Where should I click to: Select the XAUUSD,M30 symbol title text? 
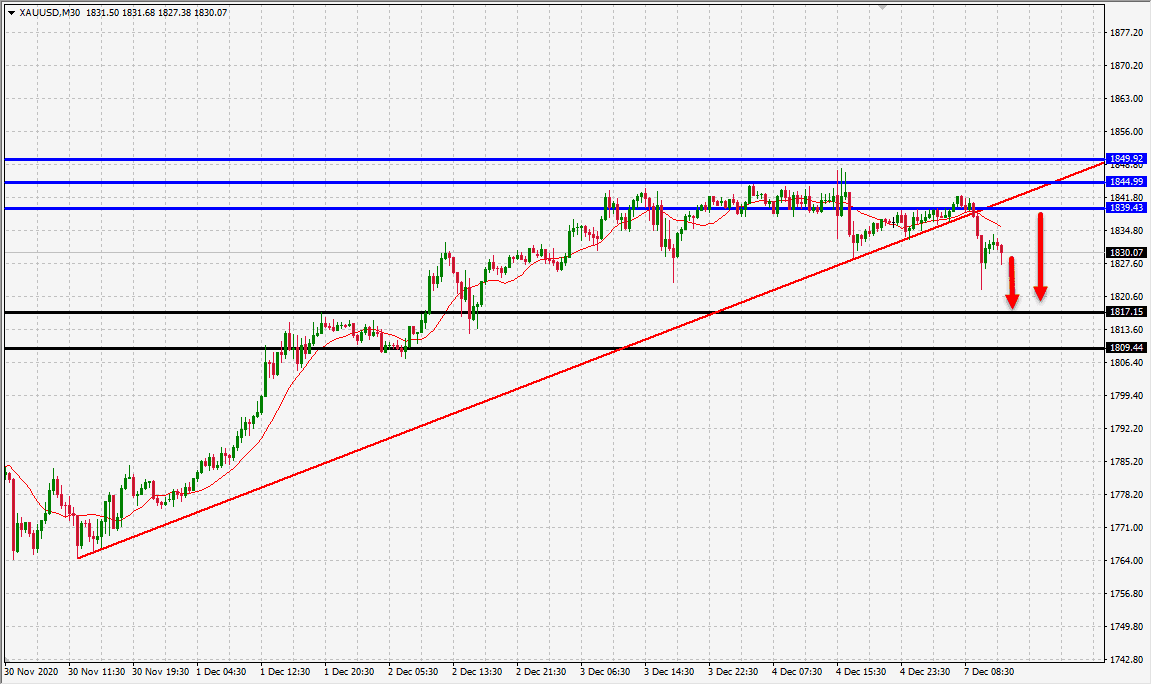(50, 12)
